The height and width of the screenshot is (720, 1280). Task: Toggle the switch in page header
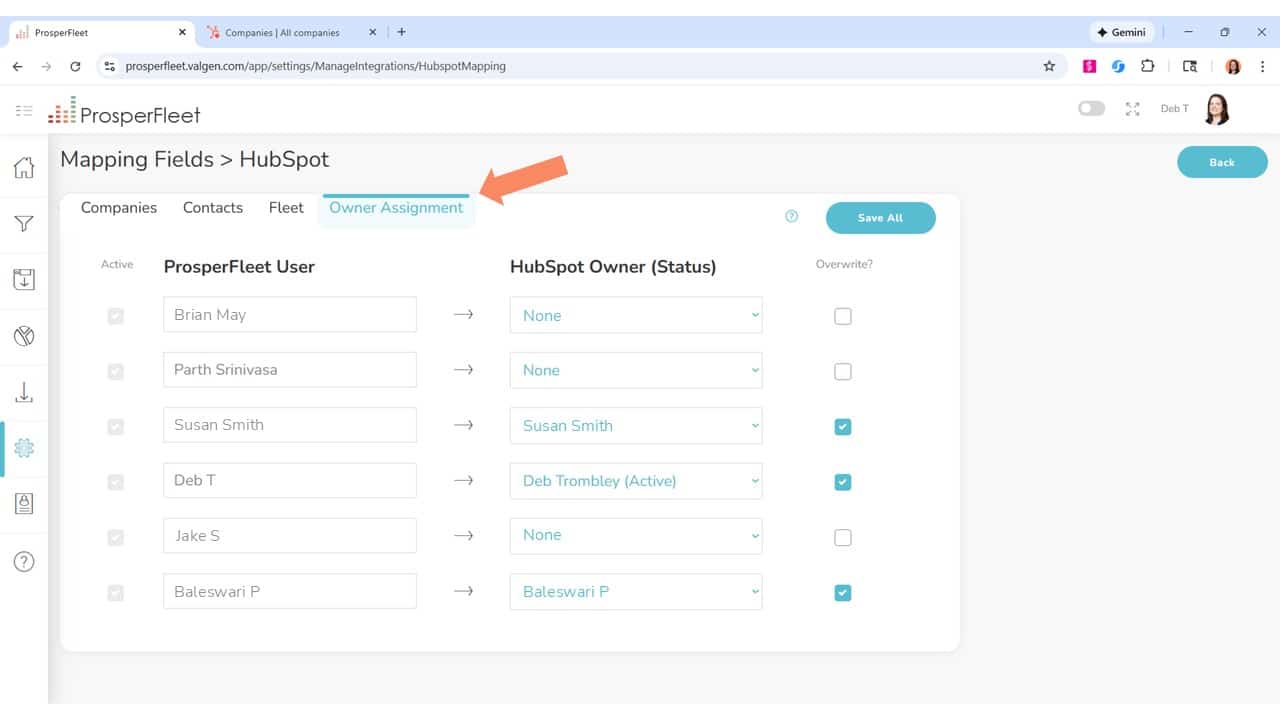pyautogui.click(x=1091, y=108)
